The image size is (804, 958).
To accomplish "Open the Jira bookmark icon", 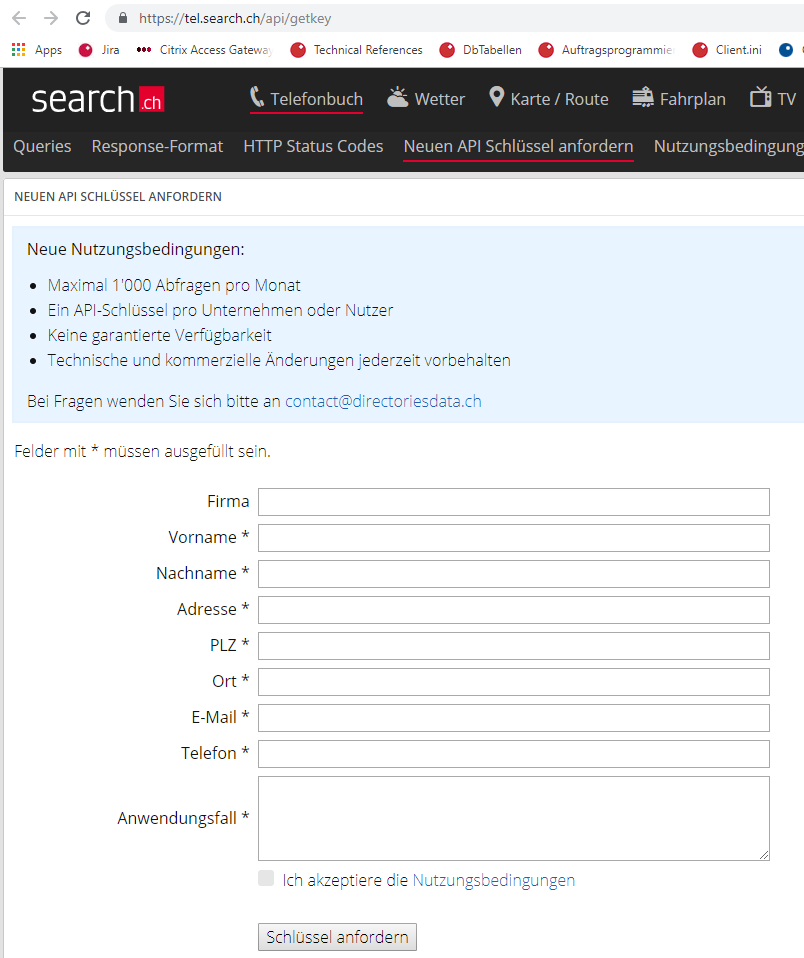I will (x=86, y=50).
